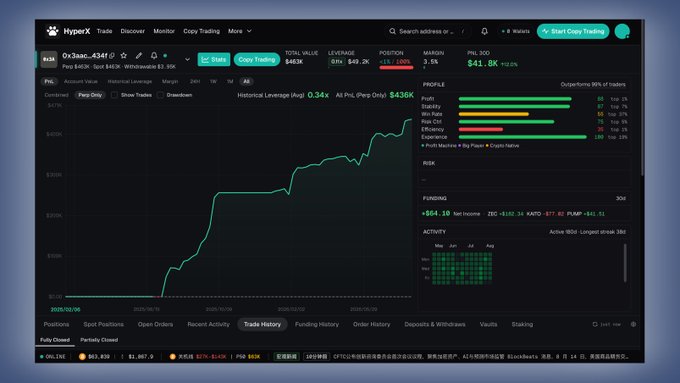The image size is (680, 383).
Task: Switch to Perp Only view
Action: [90, 95]
